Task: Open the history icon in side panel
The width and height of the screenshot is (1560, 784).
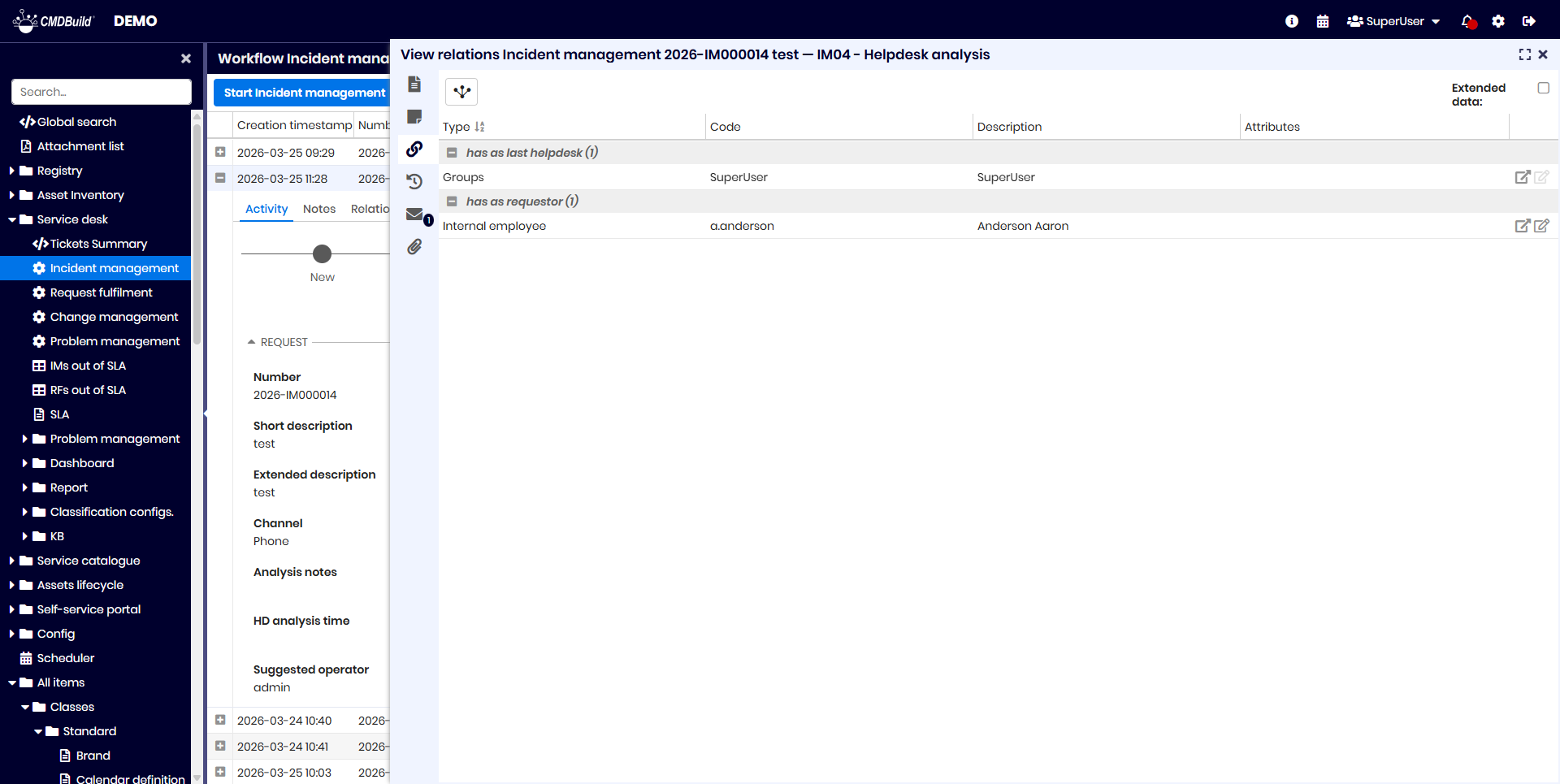Action: tap(414, 181)
